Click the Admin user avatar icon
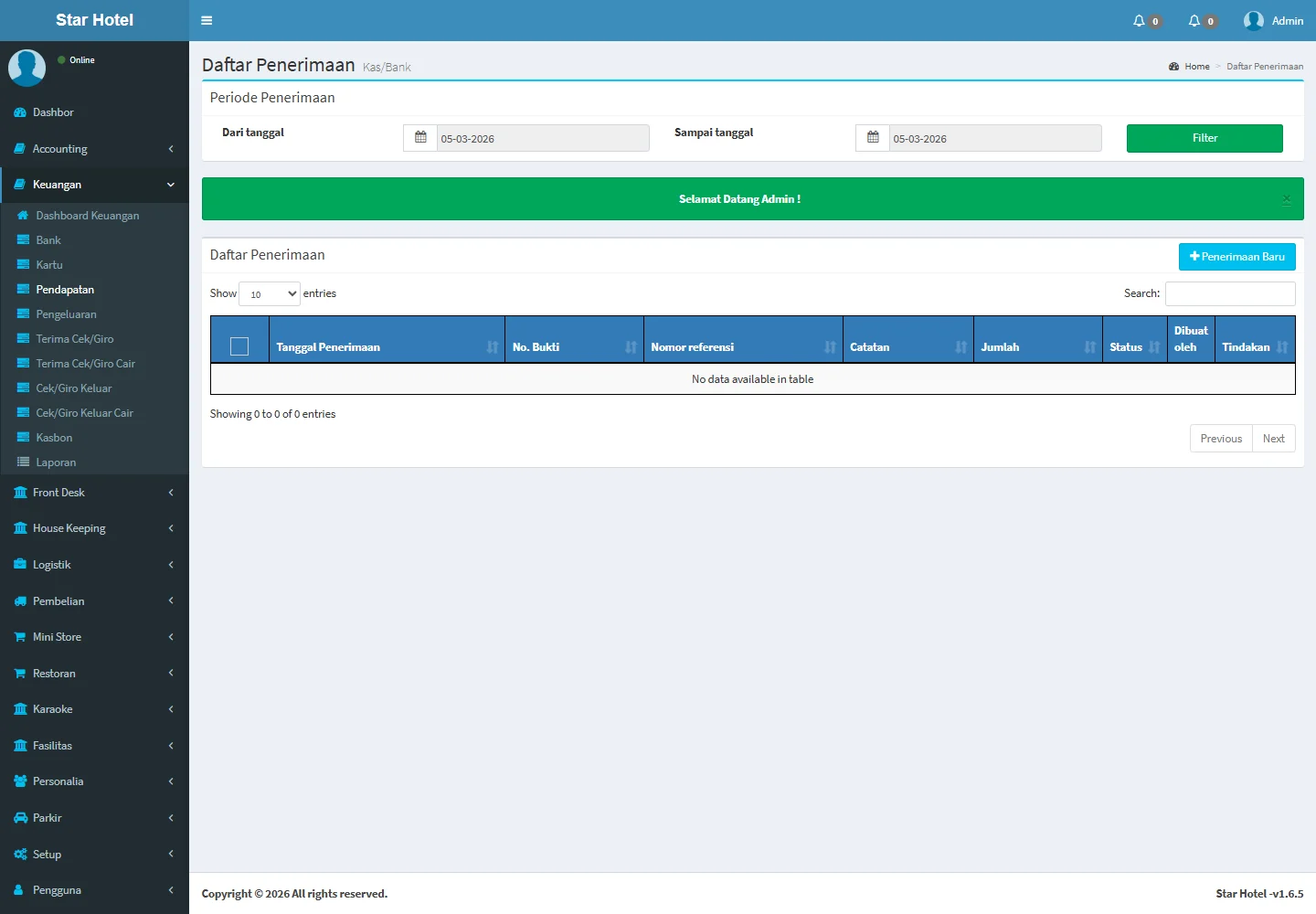The width and height of the screenshot is (1316, 914). coord(1253,21)
